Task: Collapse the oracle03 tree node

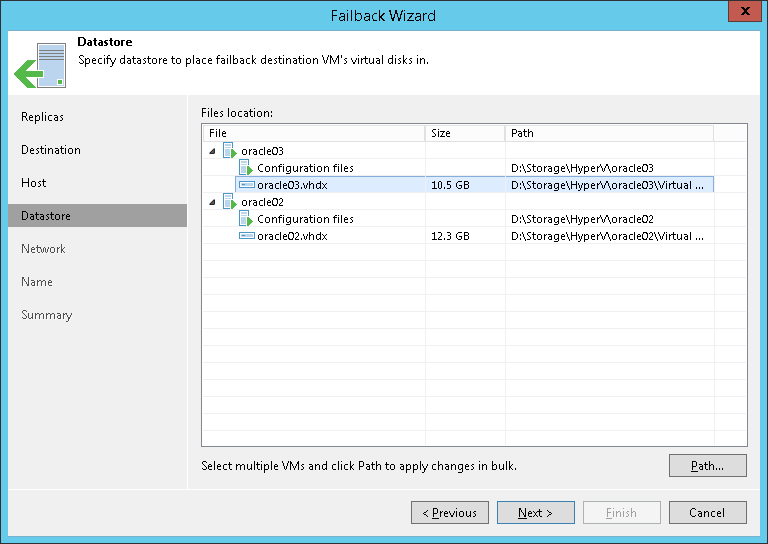Action: (x=213, y=151)
